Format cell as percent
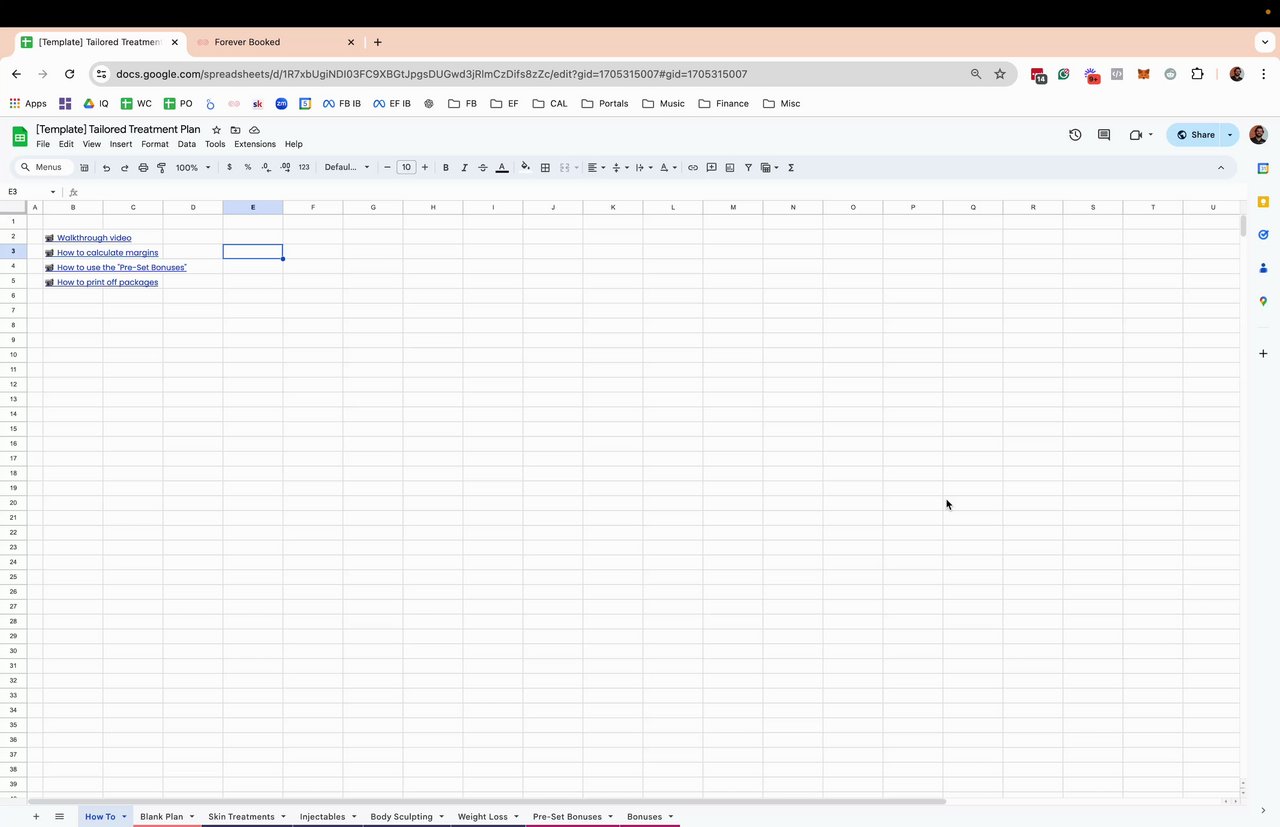The height and width of the screenshot is (827, 1280). [248, 168]
